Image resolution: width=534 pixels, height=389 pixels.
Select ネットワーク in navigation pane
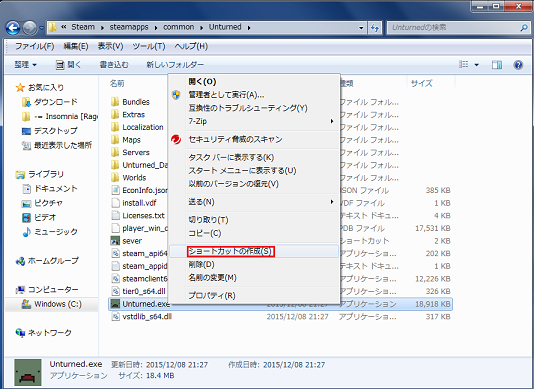50,333
